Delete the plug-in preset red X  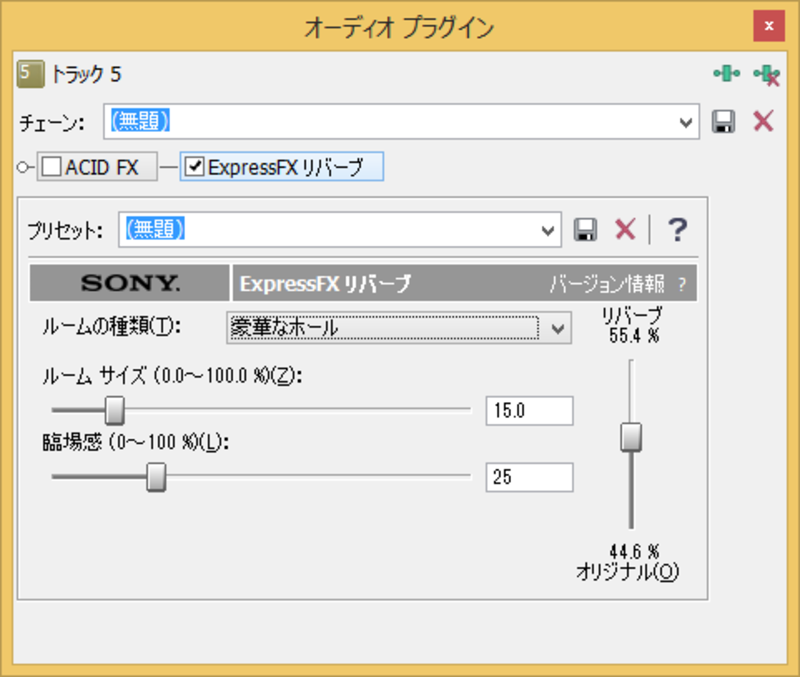pyautogui.click(x=625, y=230)
